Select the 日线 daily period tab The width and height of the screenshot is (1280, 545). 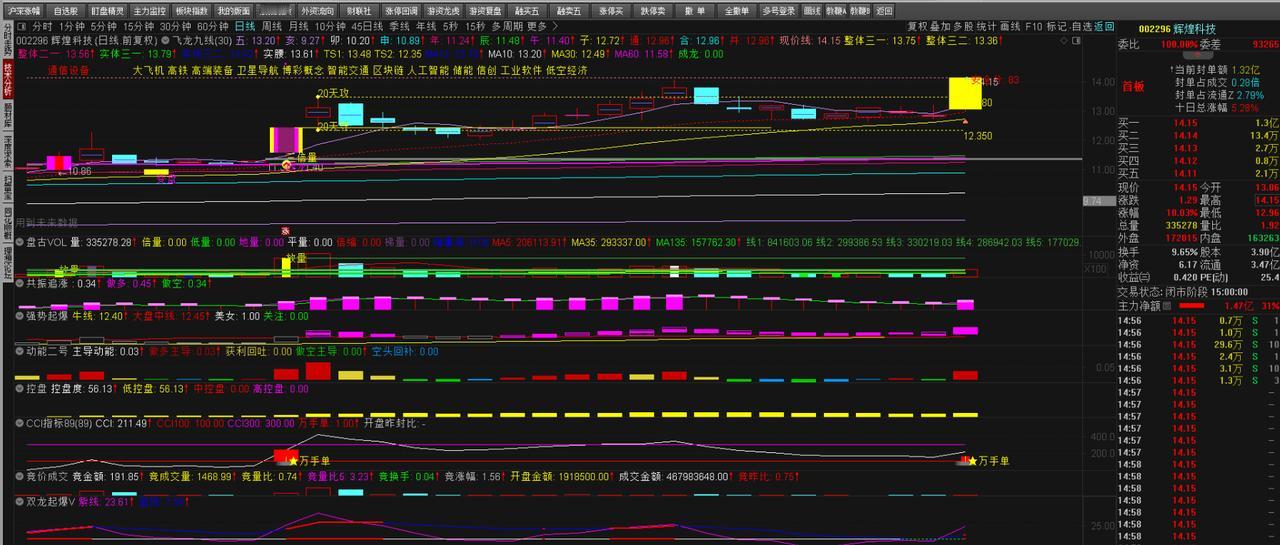pos(244,26)
